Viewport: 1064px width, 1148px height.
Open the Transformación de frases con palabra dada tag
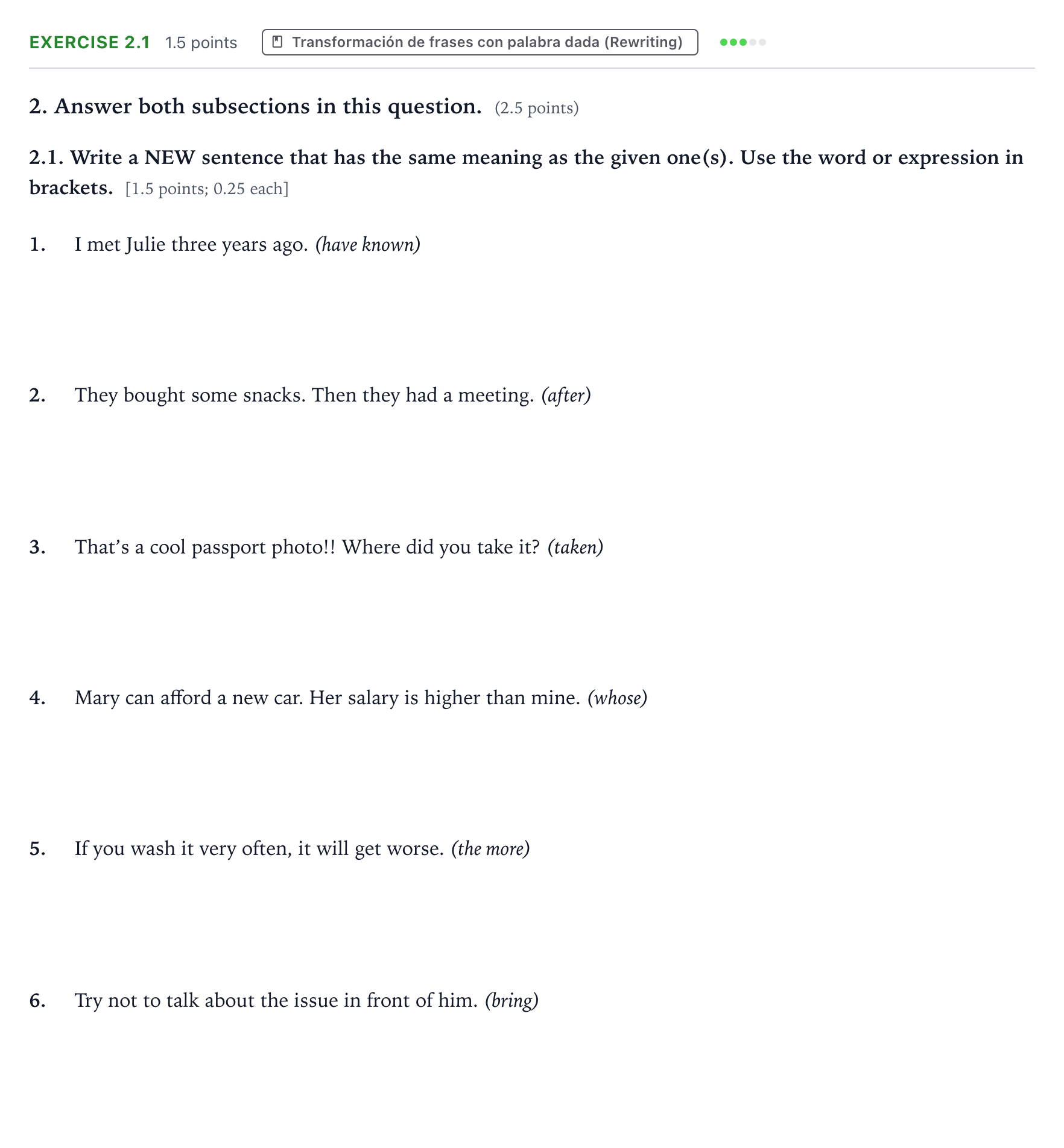(x=480, y=42)
